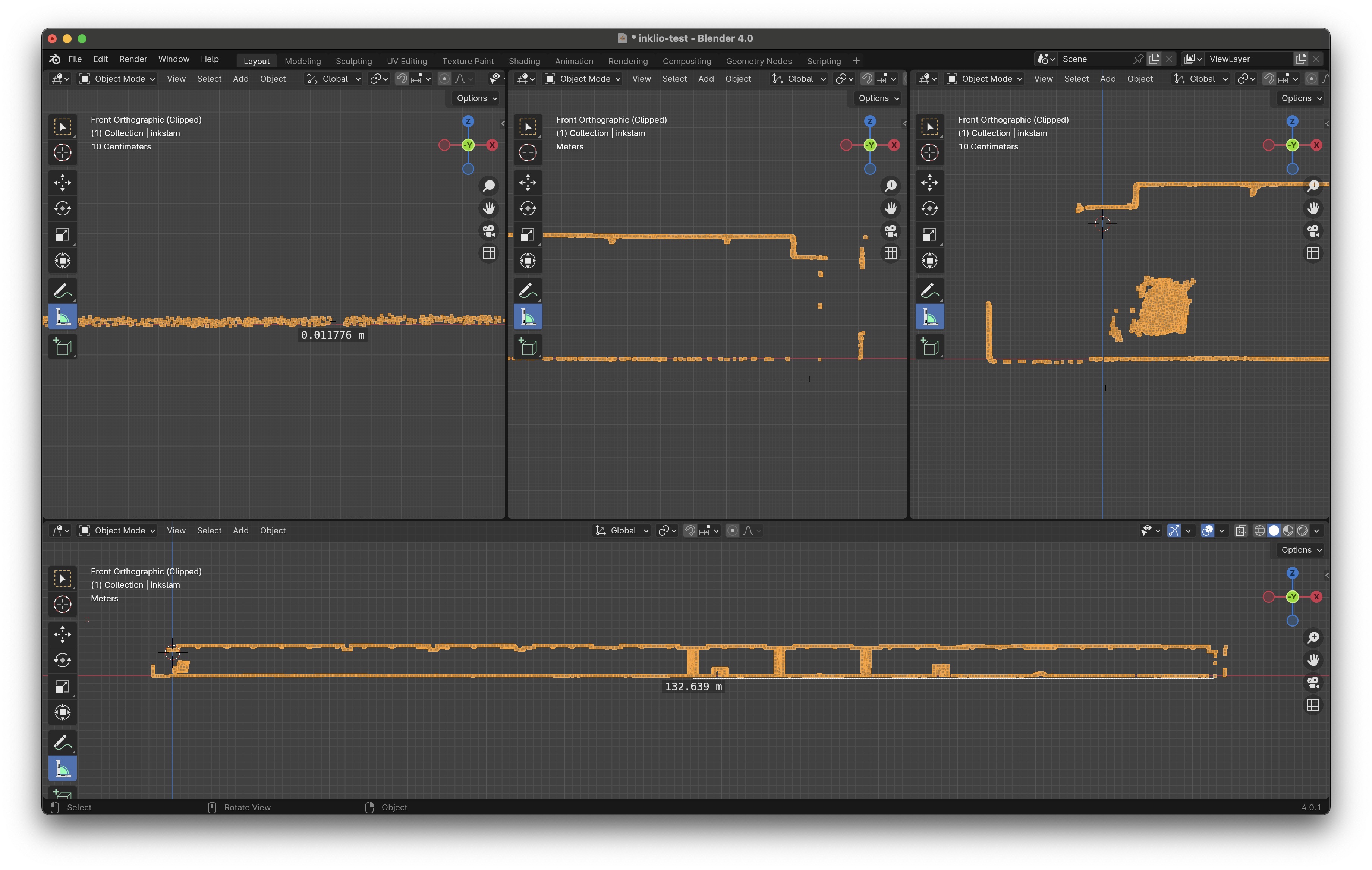The width and height of the screenshot is (1372, 870).
Task: Select the Move tool in top-left viewport
Action: coord(63,183)
